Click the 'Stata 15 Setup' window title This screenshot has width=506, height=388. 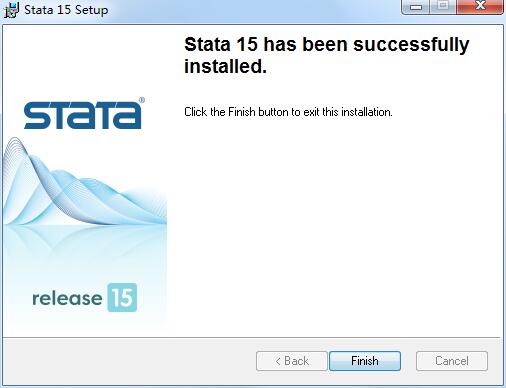(x=66, y=10)
